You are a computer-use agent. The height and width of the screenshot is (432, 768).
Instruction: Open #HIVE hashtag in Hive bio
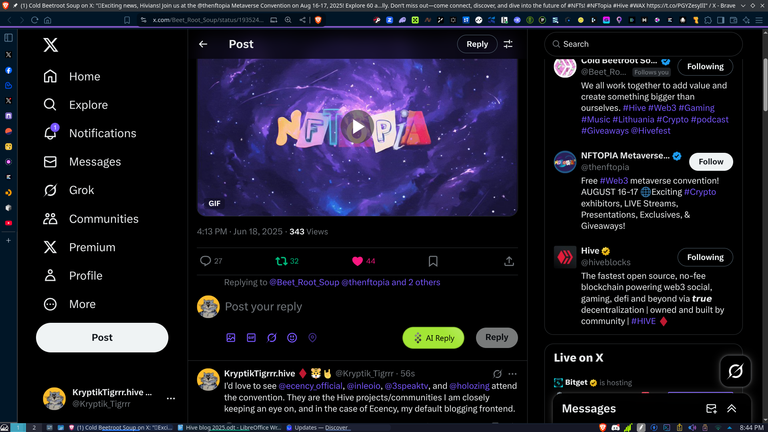pos(643,321)
